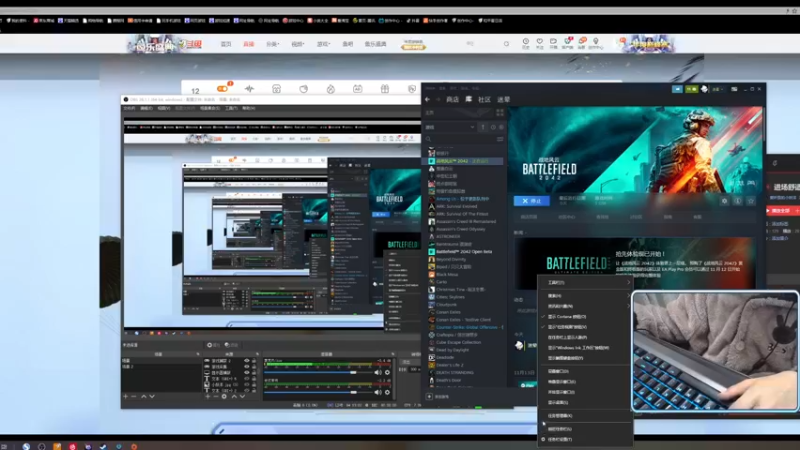Open Steam Big Picture mode icon
The width and height of the screenshot is (800, 450).
pos(734,89)
